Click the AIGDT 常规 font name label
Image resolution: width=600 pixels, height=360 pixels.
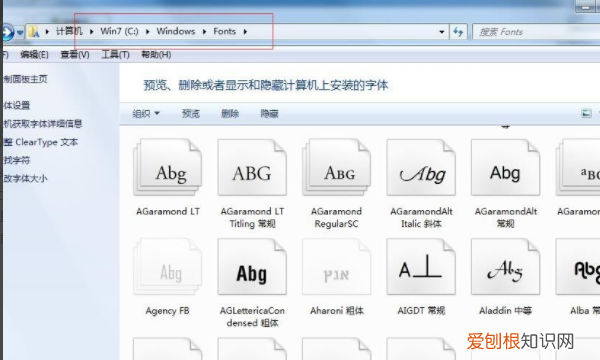point(421,311)
